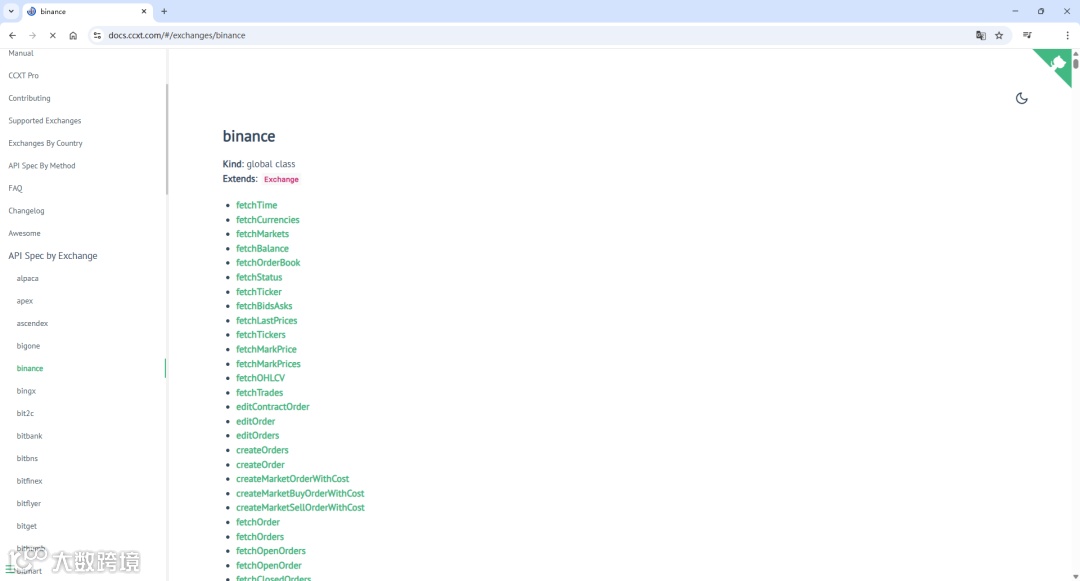
Task: Collapse the API Spec by Exchange section
Action: pos(53,255)
